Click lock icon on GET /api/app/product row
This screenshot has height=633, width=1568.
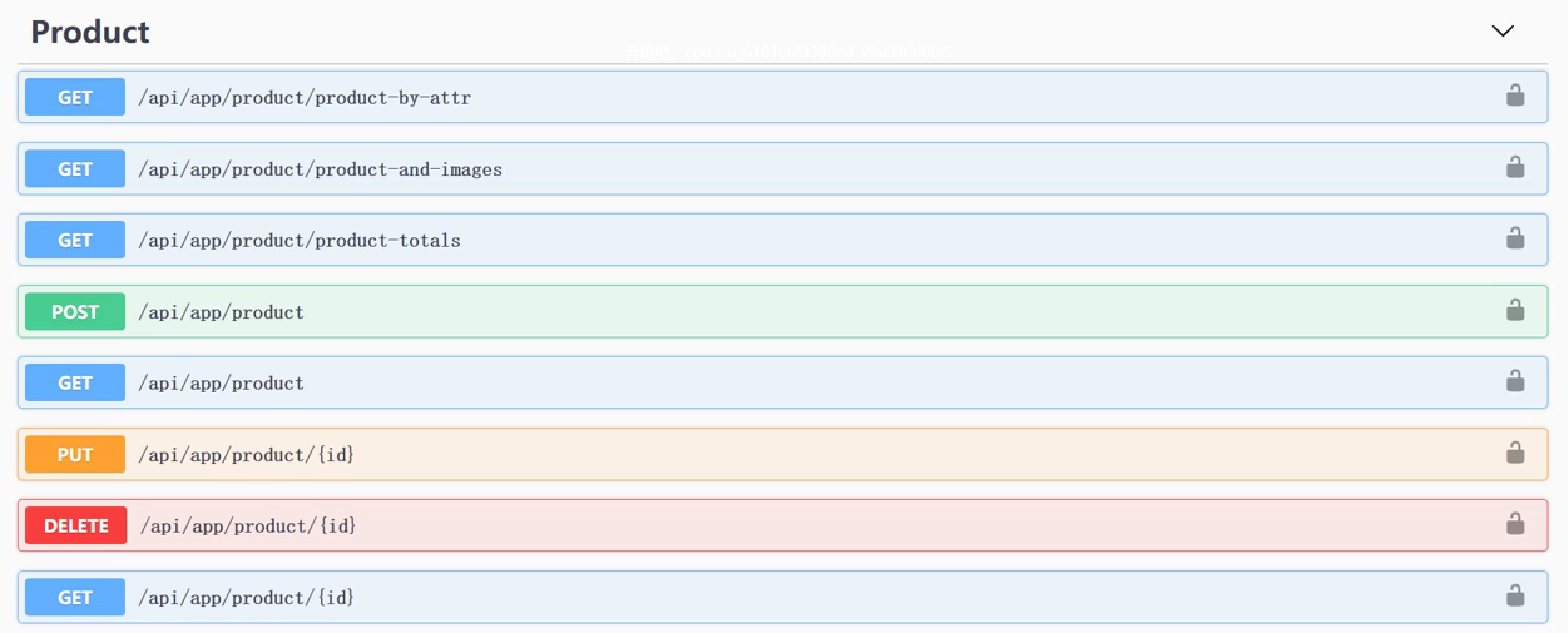tap(1515, 381)
